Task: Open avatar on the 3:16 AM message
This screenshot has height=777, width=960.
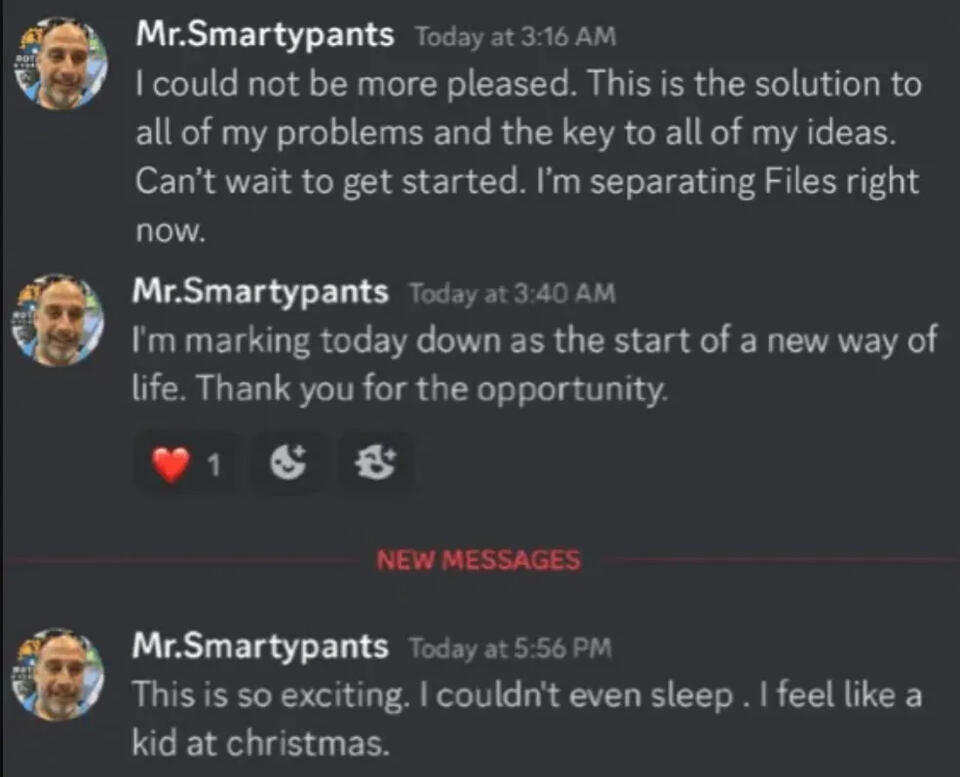Action: tap(60, 63)
